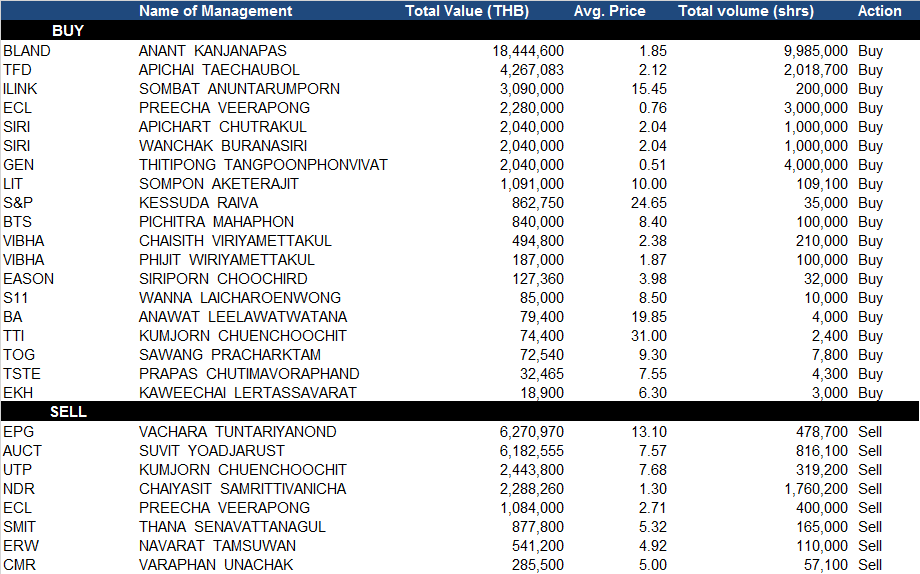This screenshot has height=574, width=920.
Task: Select the name SUVIT YOADJARUST
Action: (211, 451)
